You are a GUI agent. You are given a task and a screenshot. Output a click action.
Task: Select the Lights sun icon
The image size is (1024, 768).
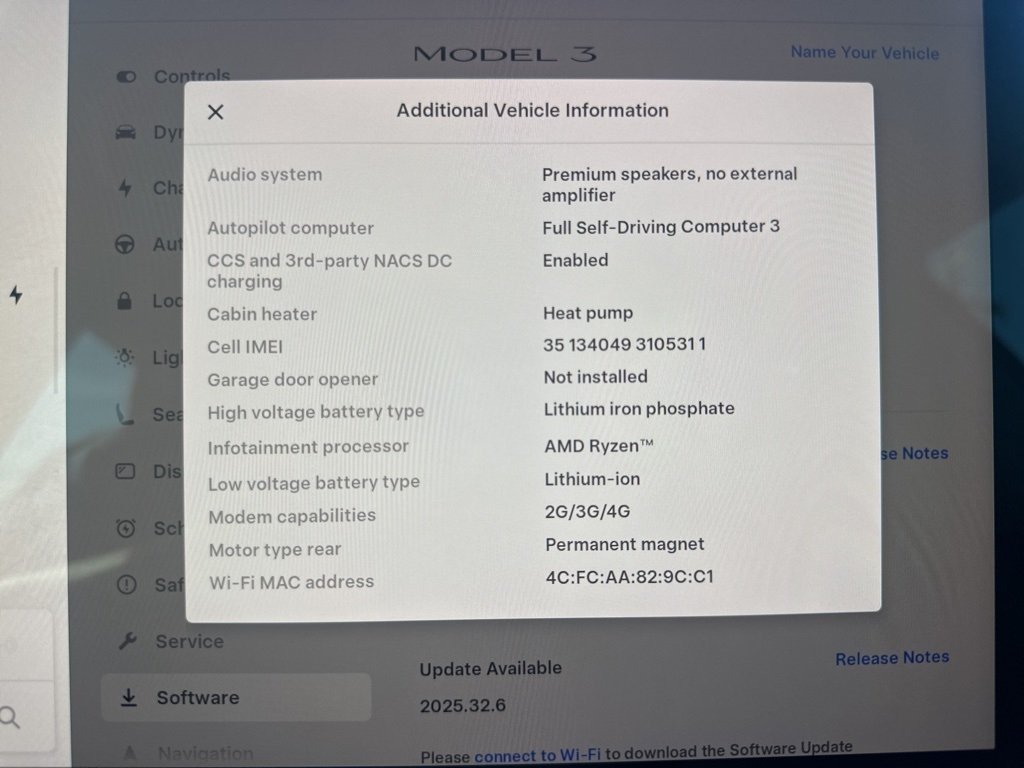pos(125,357)
